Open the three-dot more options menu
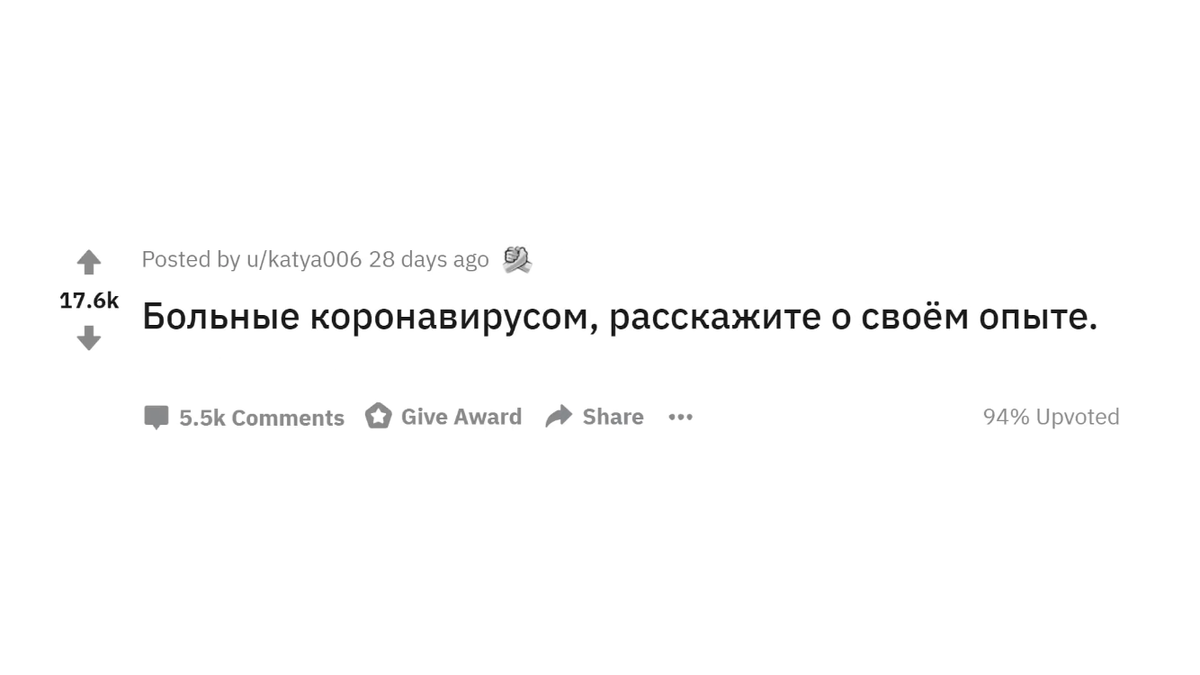1200x675 pixels. click(x=680, y=417)
